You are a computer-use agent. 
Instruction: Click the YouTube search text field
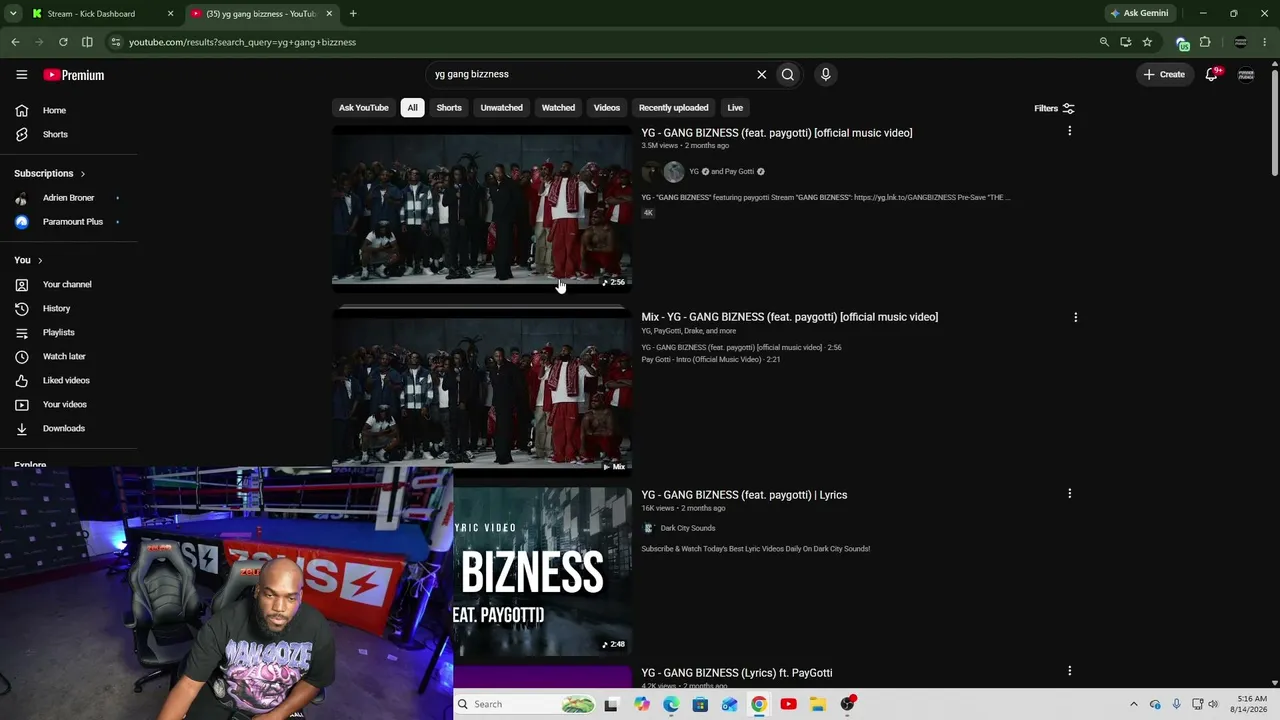(590, 74)
